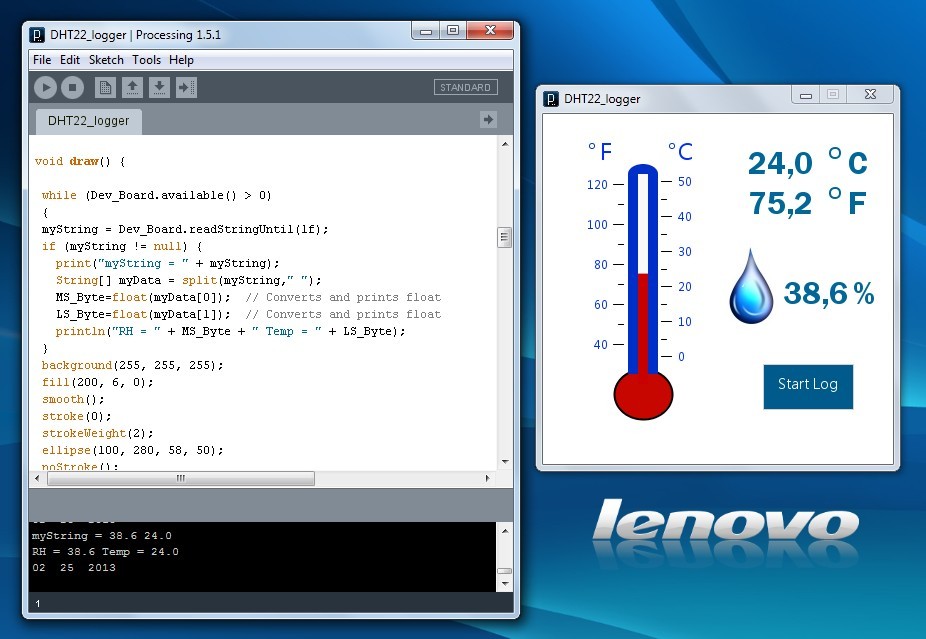Minimize the DHT22_logger output window
This screenshot has width=926, height=639.
coord(806,94)
